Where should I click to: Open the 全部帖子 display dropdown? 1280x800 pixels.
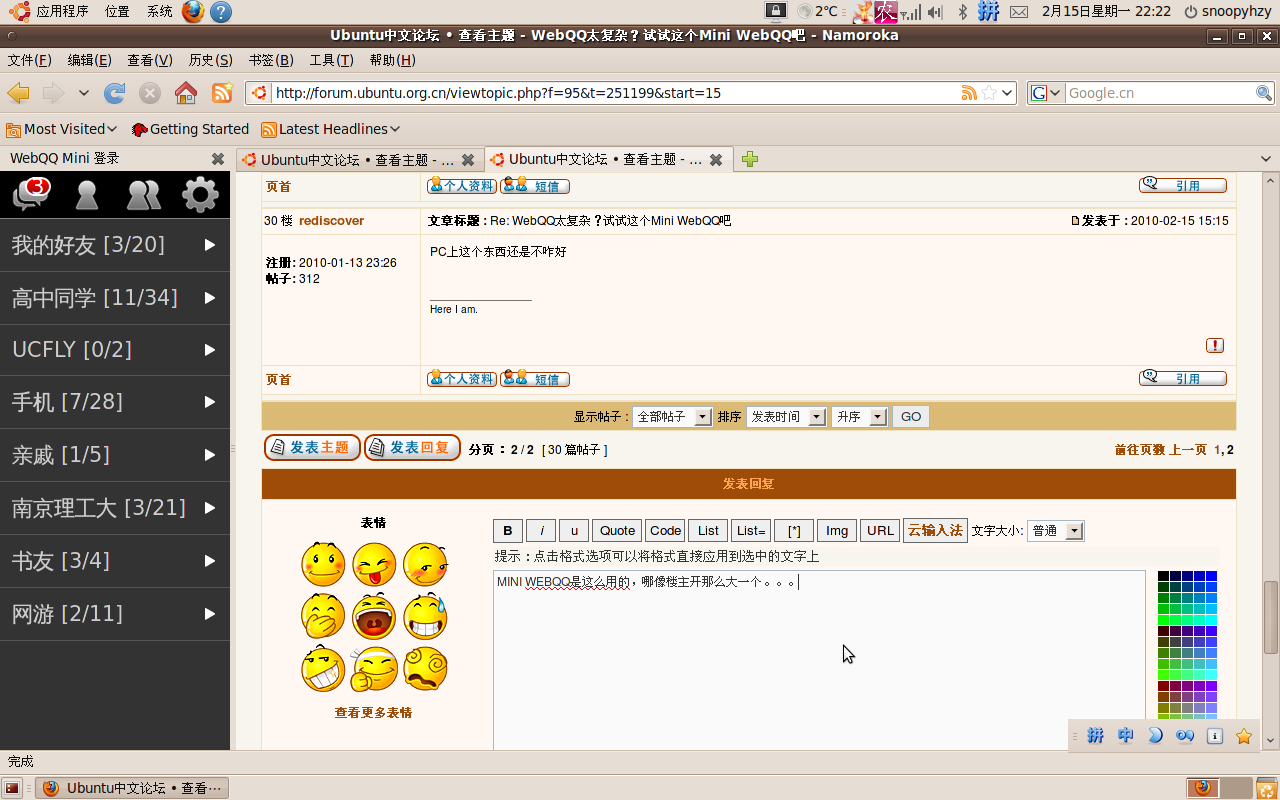[x=672, y=417]
